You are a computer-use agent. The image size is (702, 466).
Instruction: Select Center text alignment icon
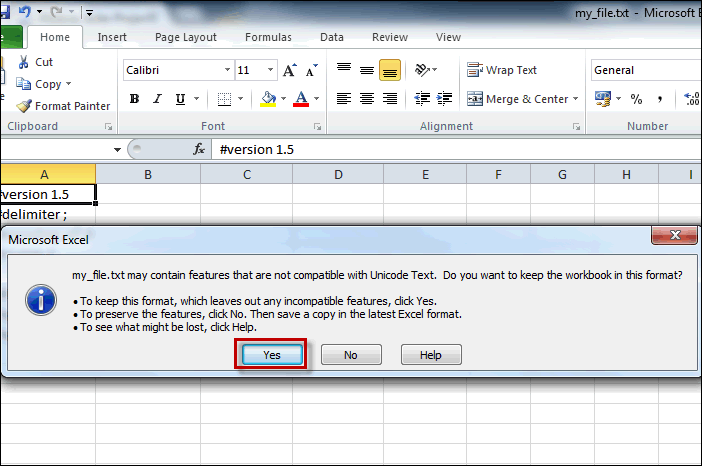[367, 98]
